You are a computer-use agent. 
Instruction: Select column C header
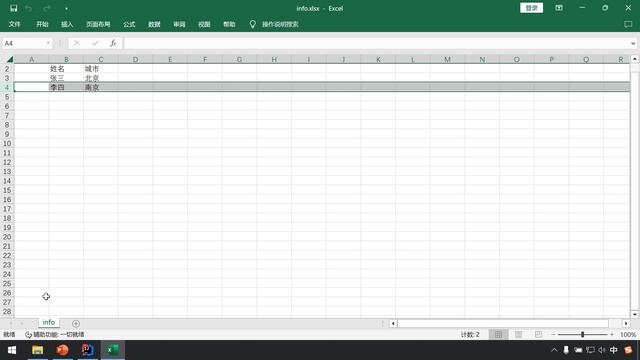click(x=101, y=60)
